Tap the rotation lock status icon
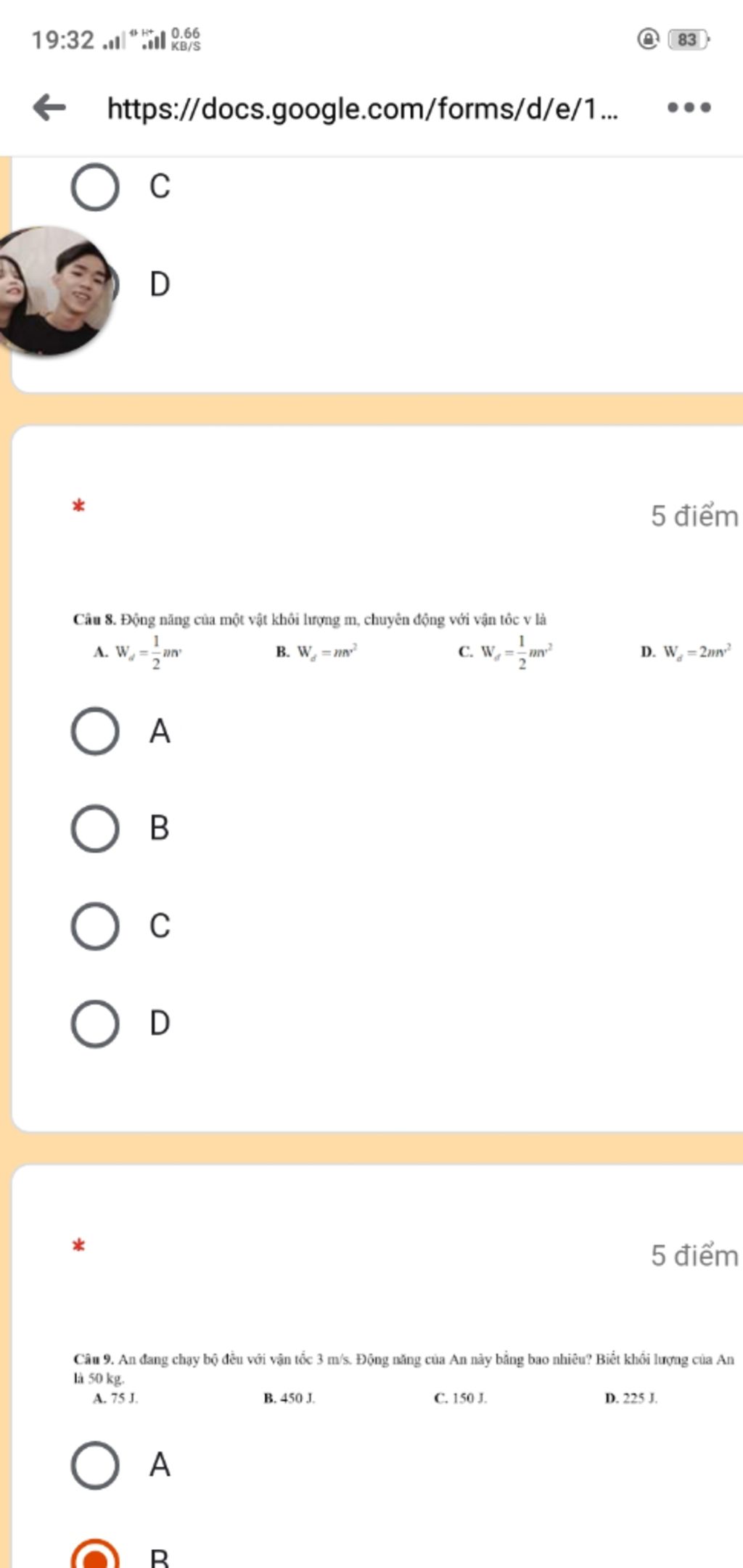 click(647, 39)
